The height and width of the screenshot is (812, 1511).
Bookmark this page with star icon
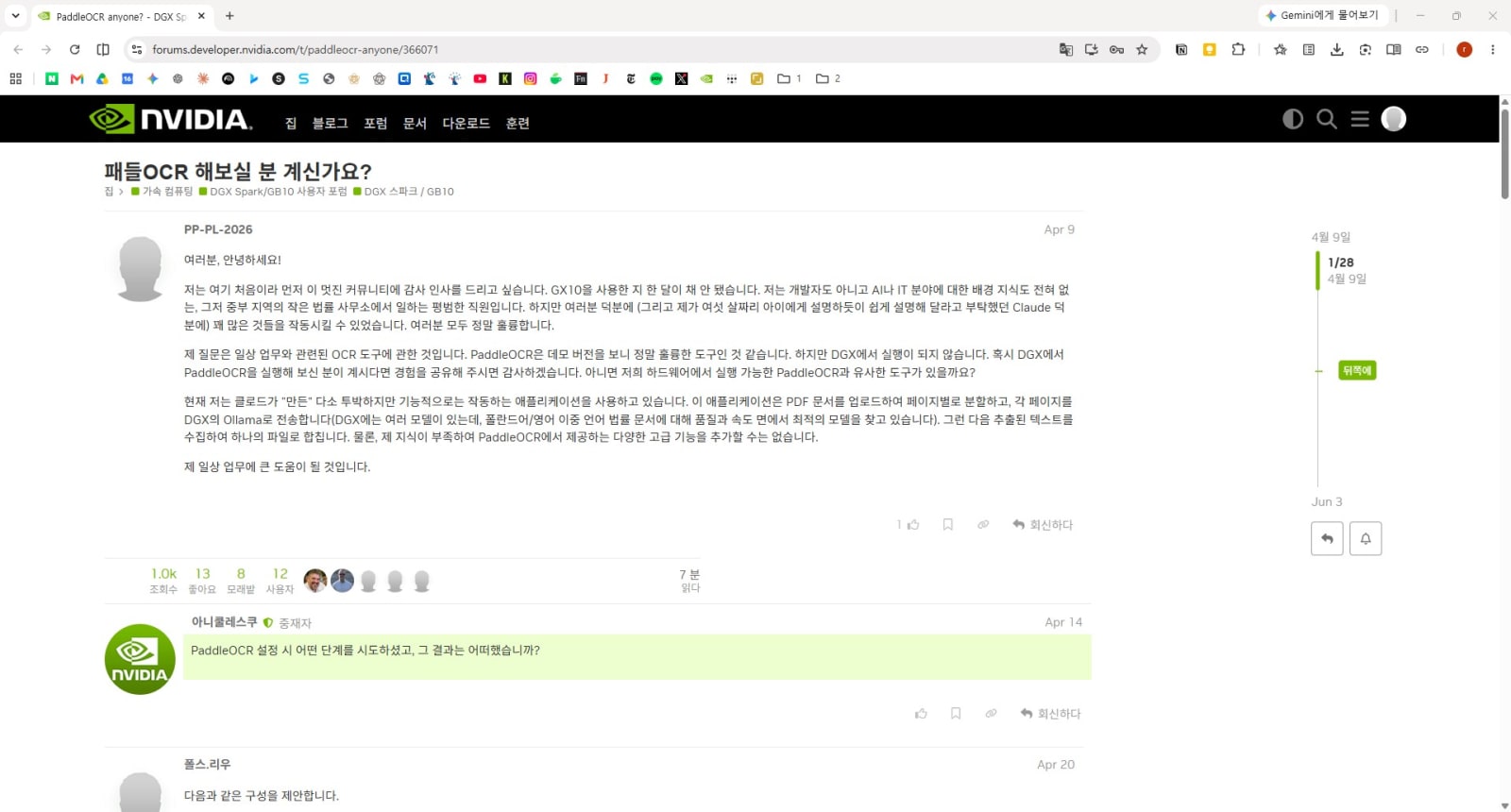pyautogui.click(x=1142, y=49)
